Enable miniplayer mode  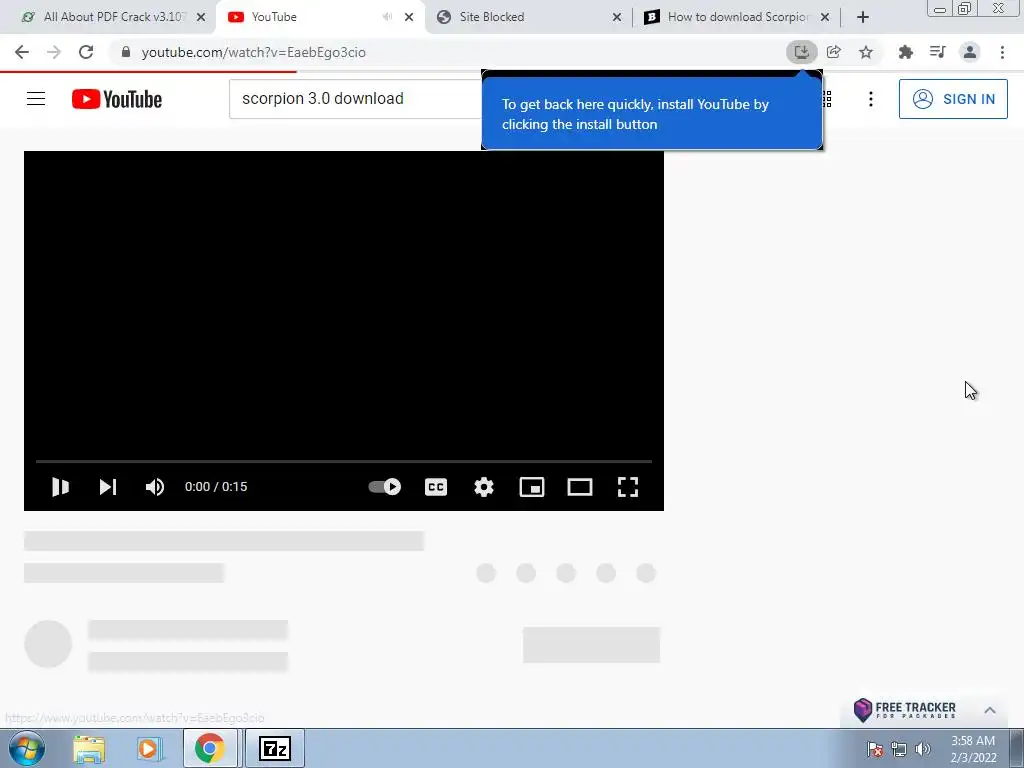point(532,487)
